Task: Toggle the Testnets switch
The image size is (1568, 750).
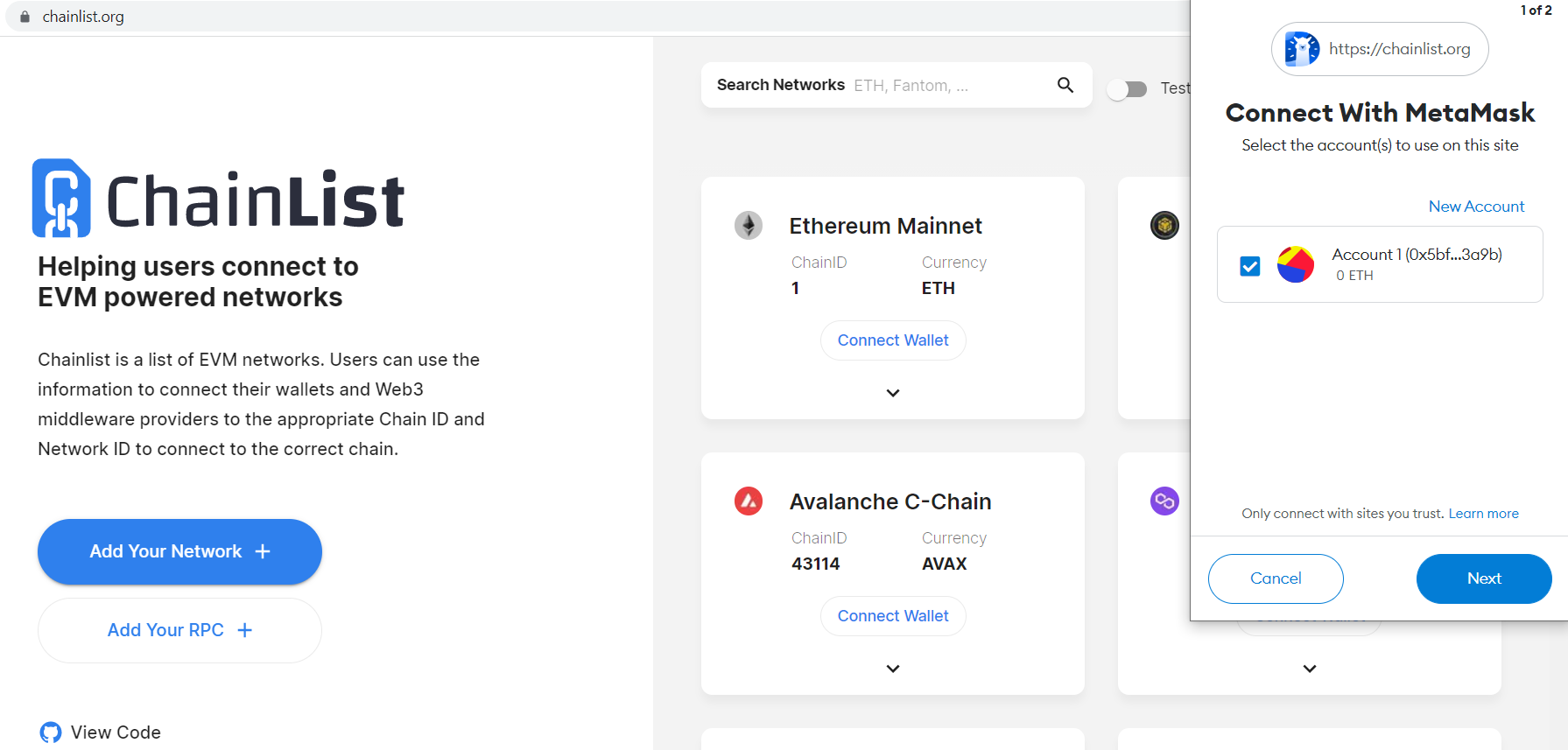Action: [x=1128, y=89]
